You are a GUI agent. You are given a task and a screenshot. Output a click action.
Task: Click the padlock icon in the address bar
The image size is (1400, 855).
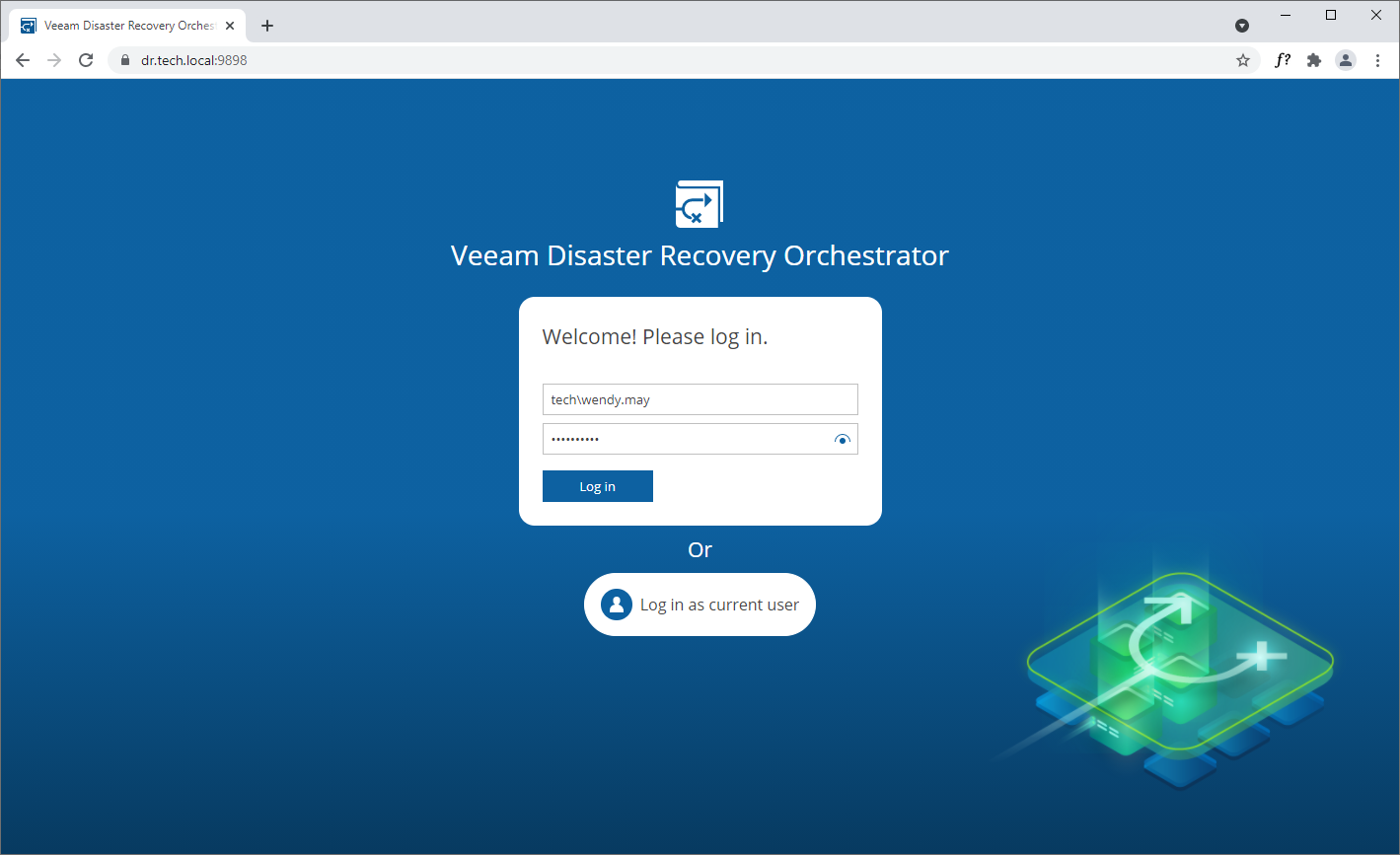124,59
